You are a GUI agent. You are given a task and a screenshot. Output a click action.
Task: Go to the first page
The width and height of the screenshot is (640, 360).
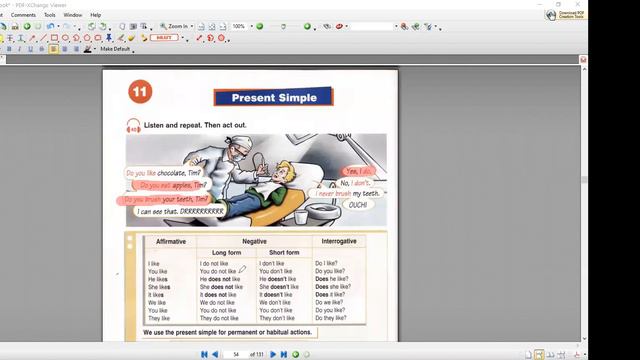click(x=204, y=354)
